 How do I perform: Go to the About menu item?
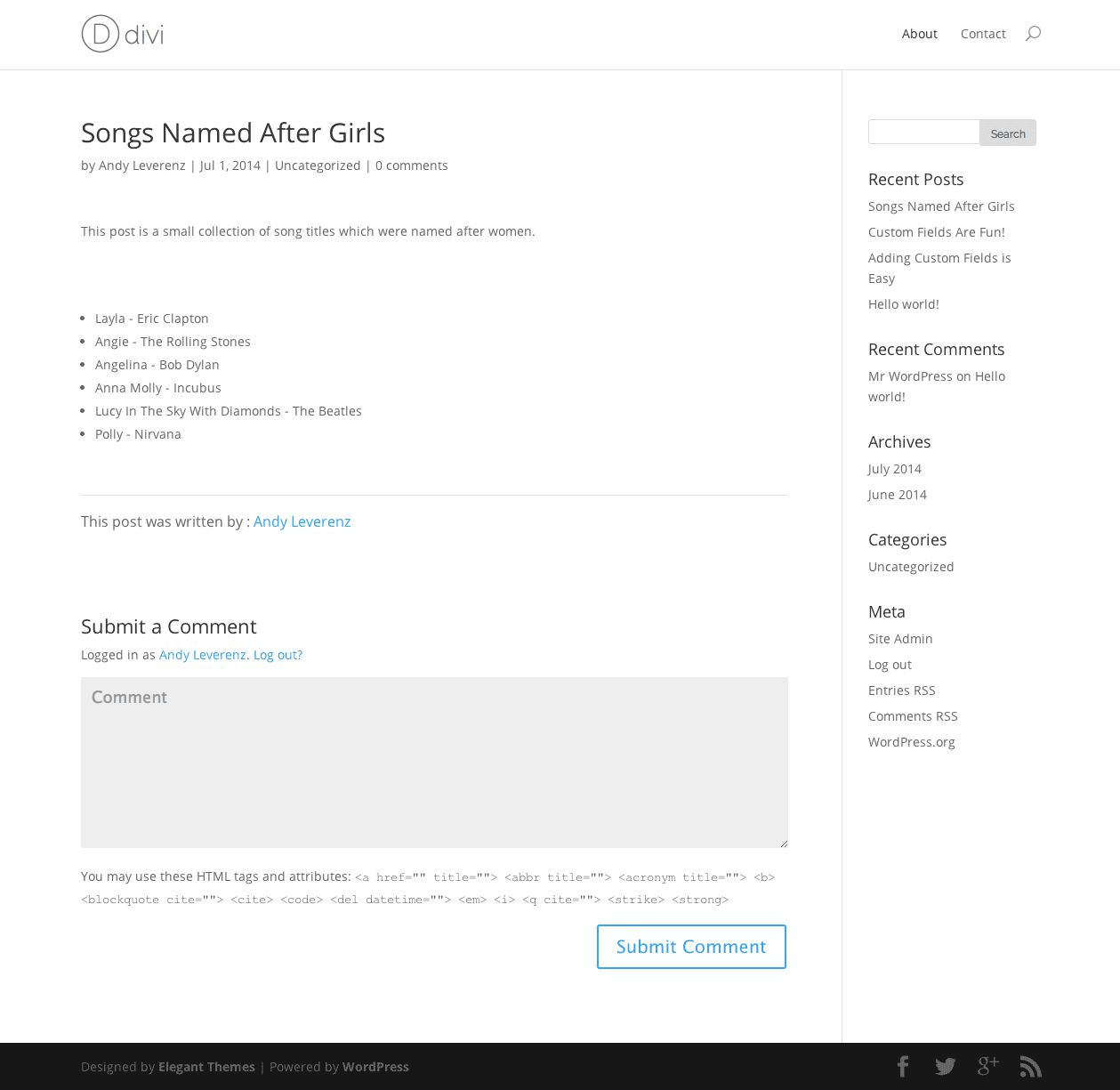[x=920, y=34]
